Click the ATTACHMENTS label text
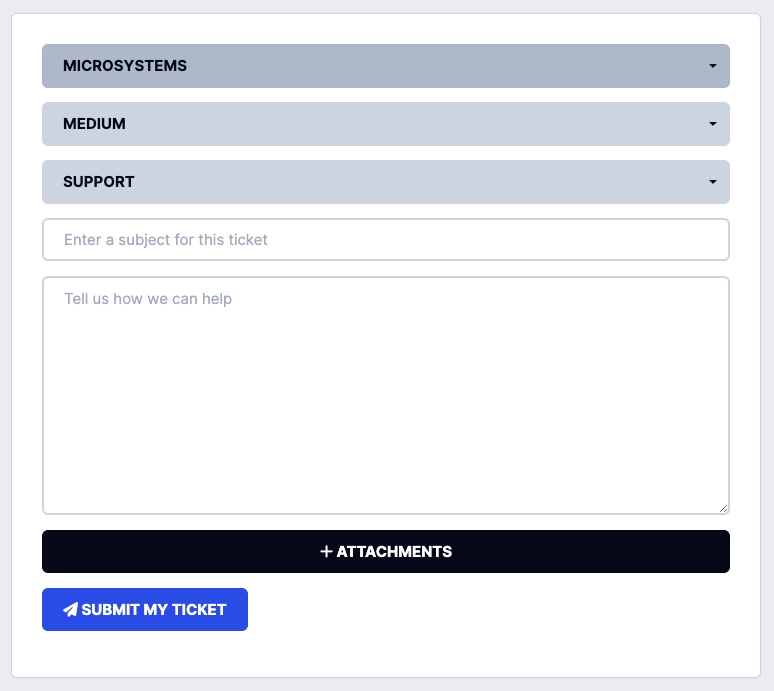The width and height of the screenshot is (774, 691). 394,552
